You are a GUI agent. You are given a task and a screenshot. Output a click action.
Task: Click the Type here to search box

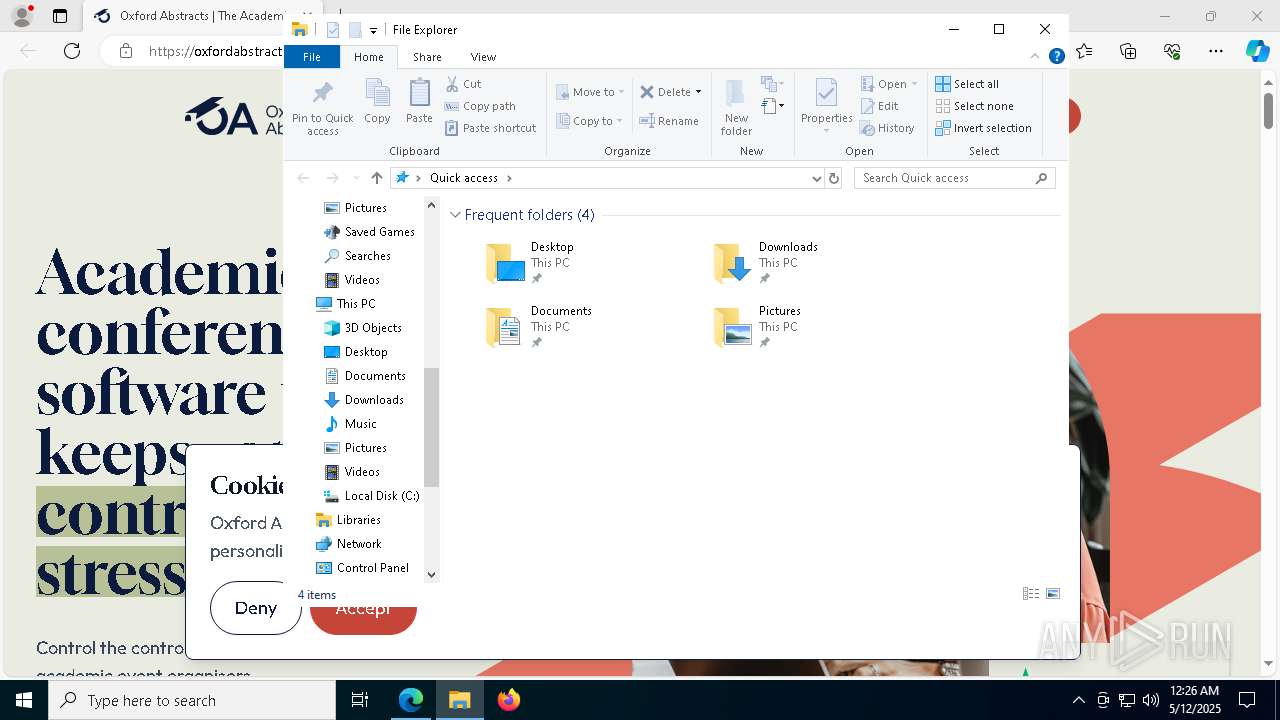coord(192,700)
